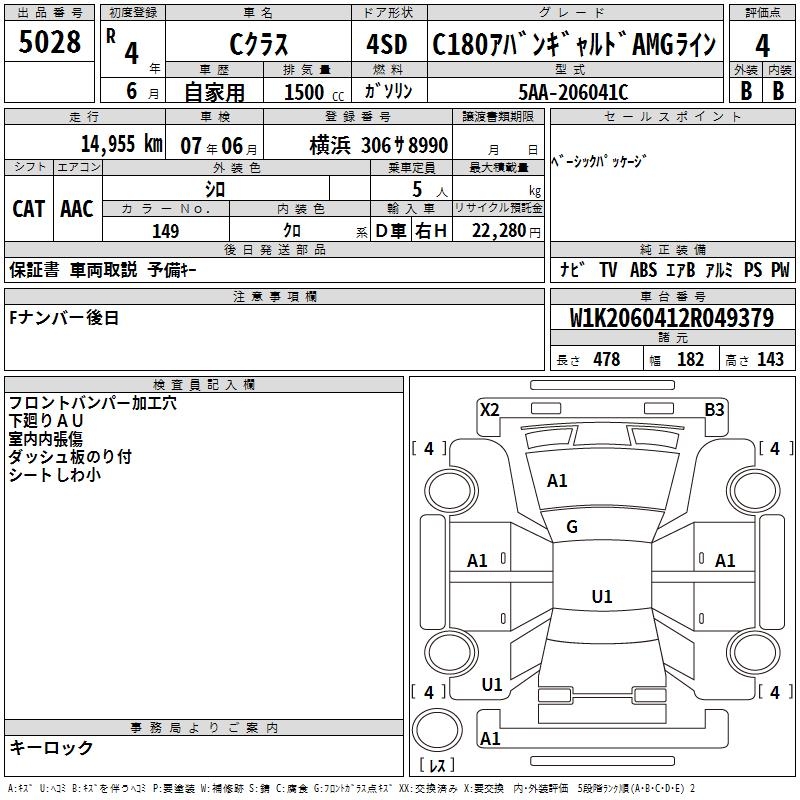Click the model code 5AA-206041C
Viewport: 800px width, 800px height.
573,92
